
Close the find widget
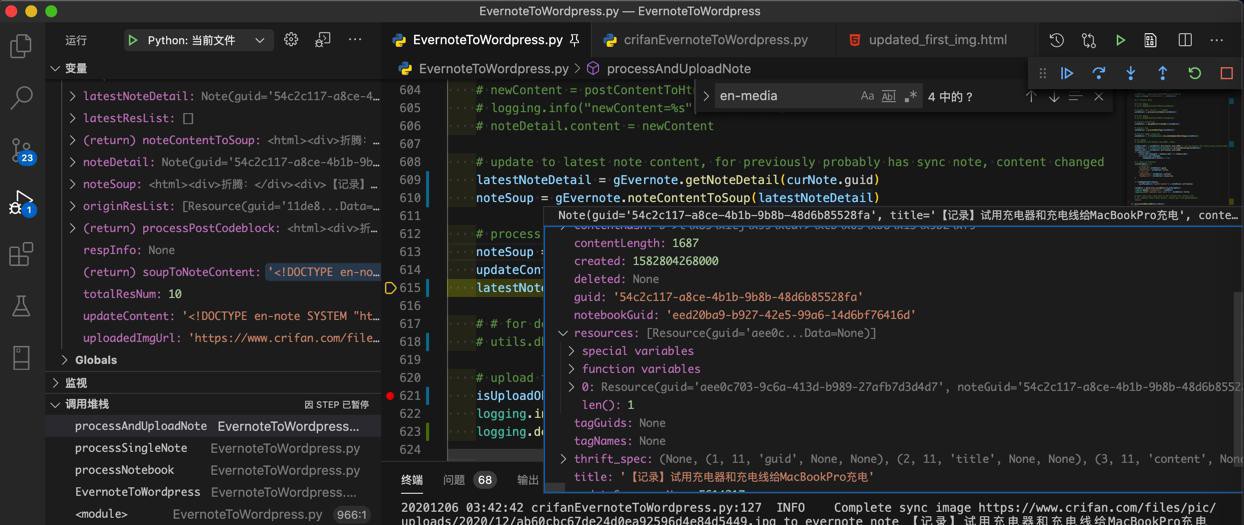click(x=1099, y=97)
